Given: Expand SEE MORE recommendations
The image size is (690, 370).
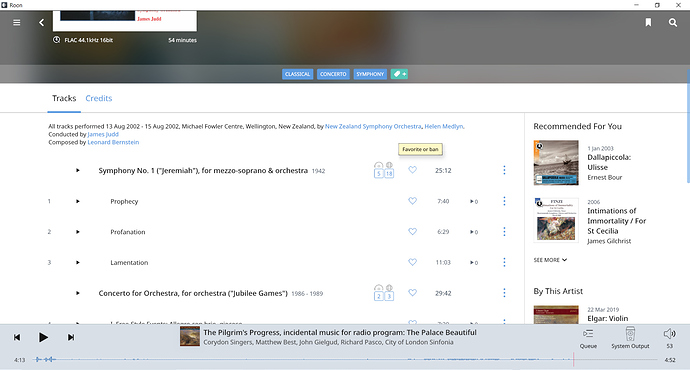Looking at the screenshot, I should pos(550,260).
